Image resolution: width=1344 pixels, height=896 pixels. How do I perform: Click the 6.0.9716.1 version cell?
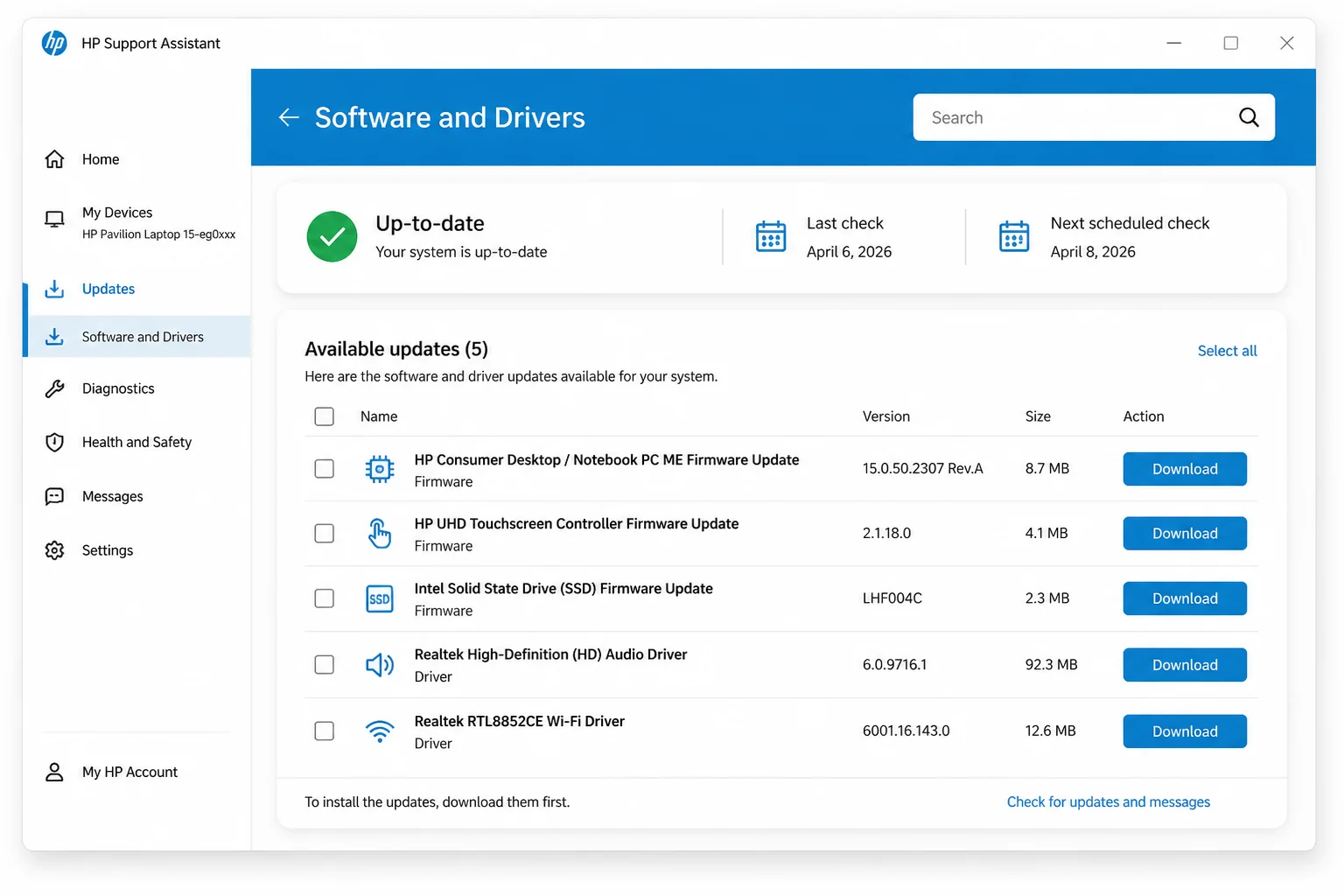894,665
